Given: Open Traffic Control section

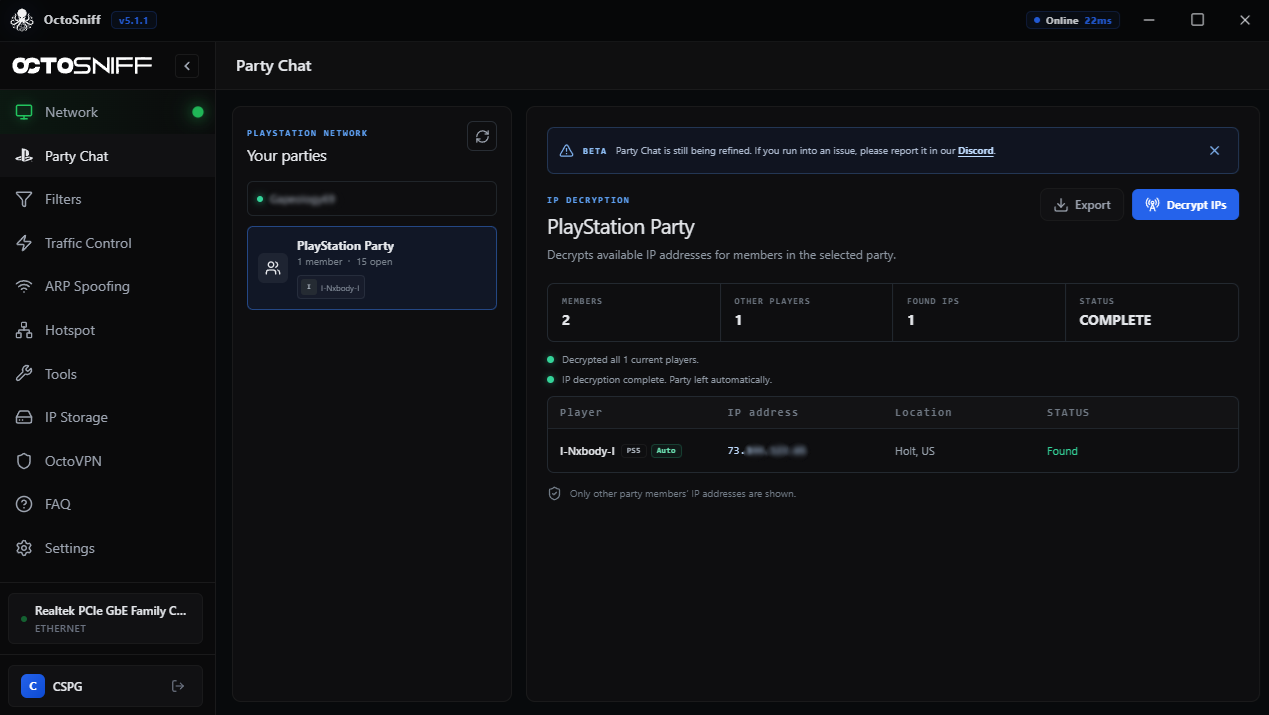Looking at the screenshot, I should point(107,243).
